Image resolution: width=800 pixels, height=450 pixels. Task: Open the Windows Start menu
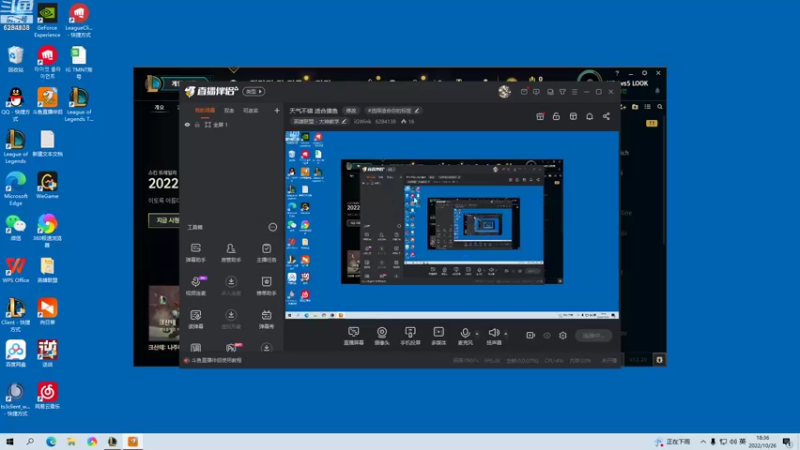click(x=10, y=441)
